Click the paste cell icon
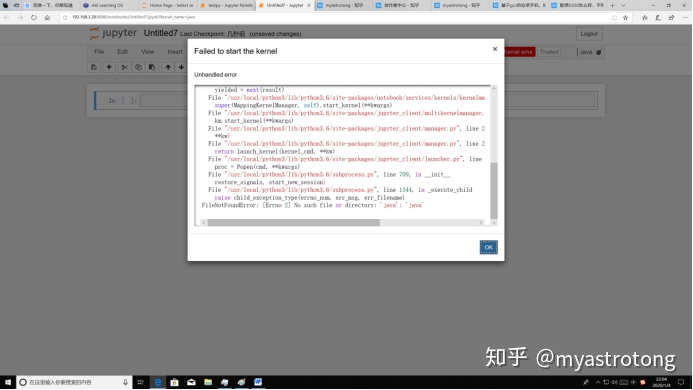The image size is (693, 390). pos(152,67)
